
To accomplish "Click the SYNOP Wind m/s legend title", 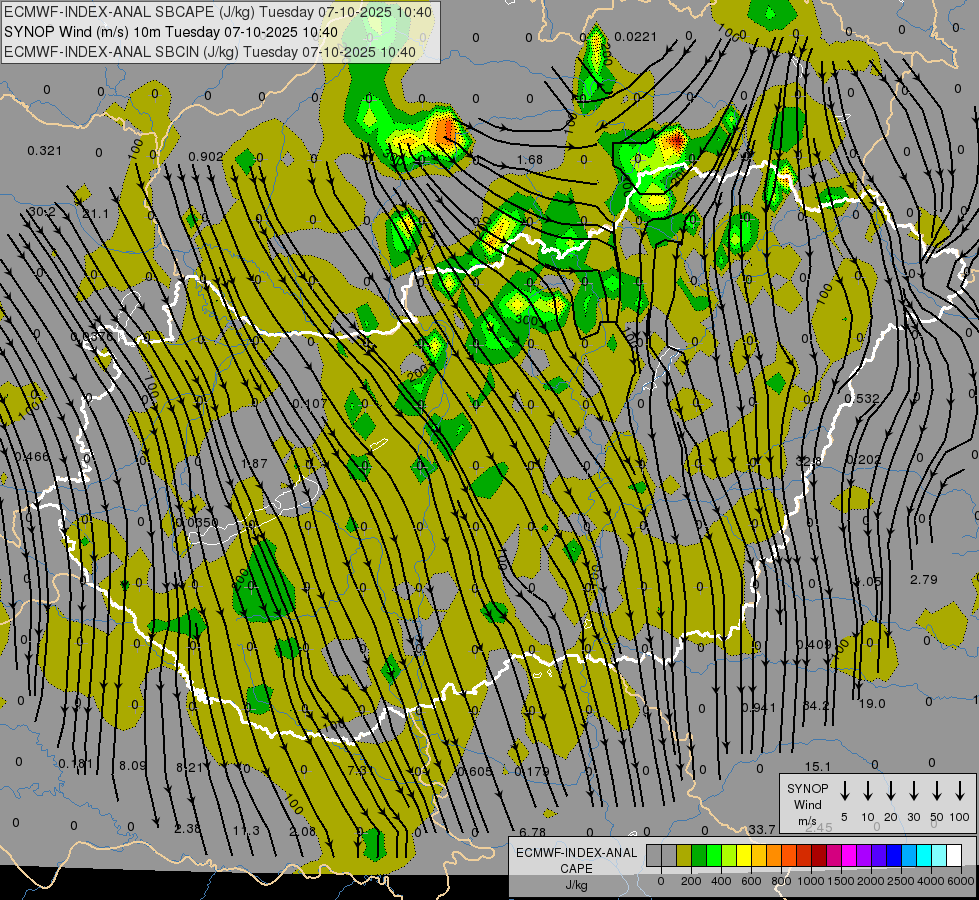I will (x=808, y=804).
